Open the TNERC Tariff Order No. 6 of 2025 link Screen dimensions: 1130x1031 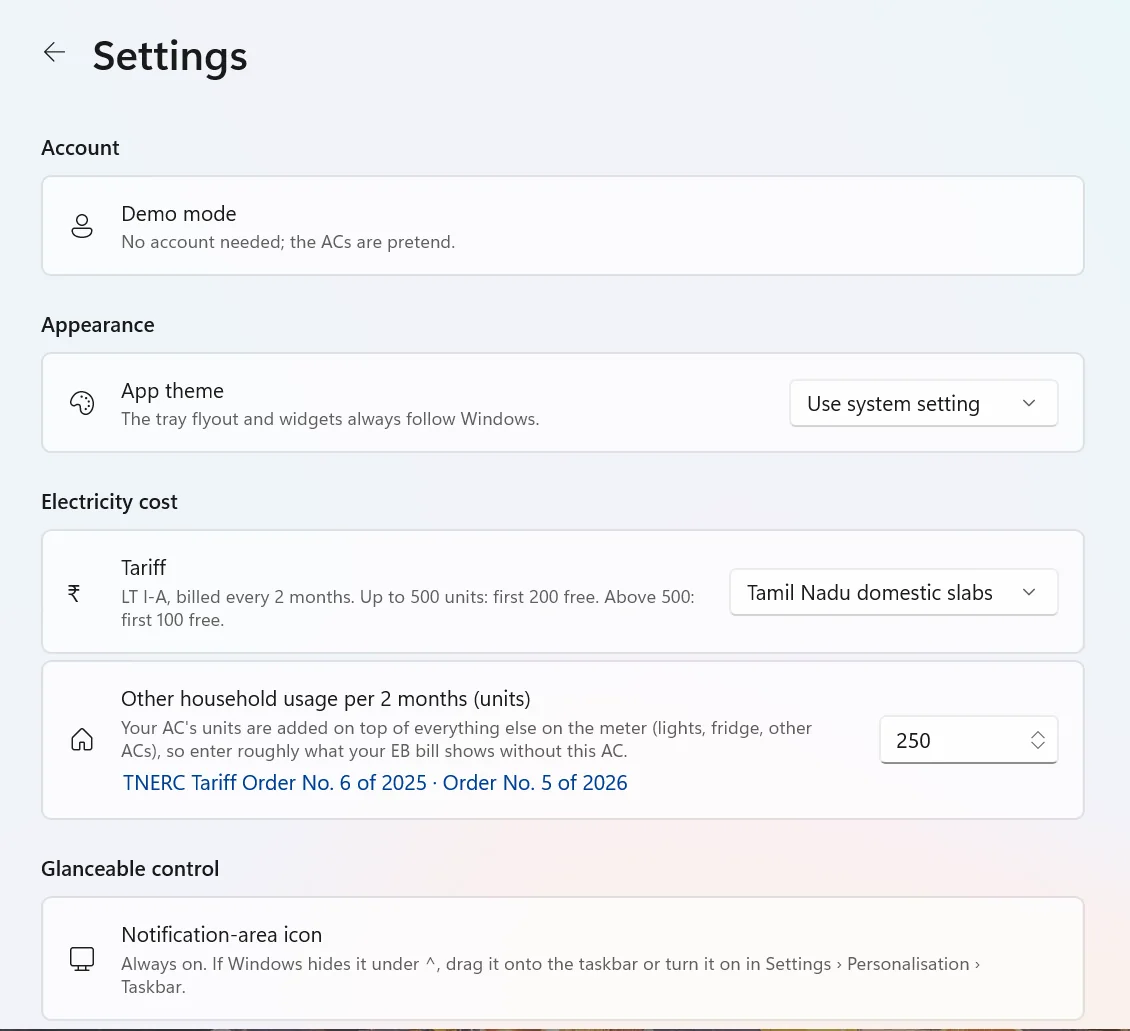(x=275, y=782)
